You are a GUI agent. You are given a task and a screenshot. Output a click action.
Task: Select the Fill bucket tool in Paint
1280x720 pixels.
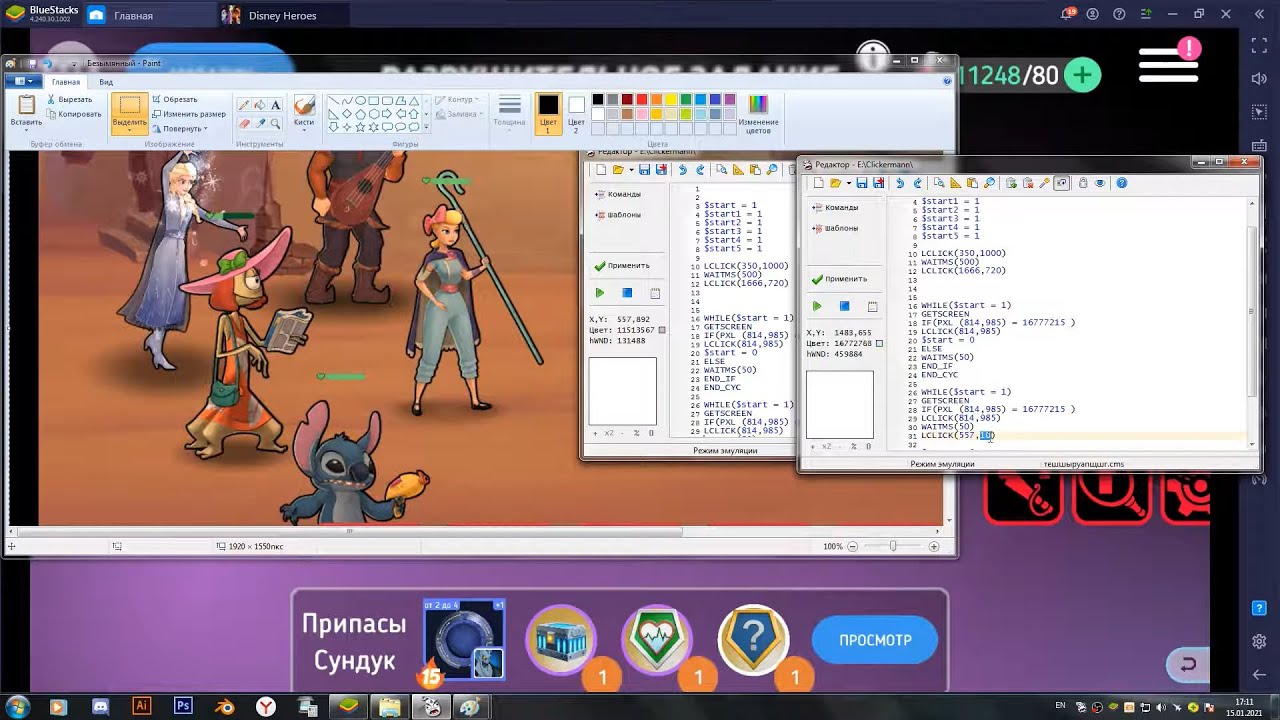pyautogui.click(x=260, y=105)
